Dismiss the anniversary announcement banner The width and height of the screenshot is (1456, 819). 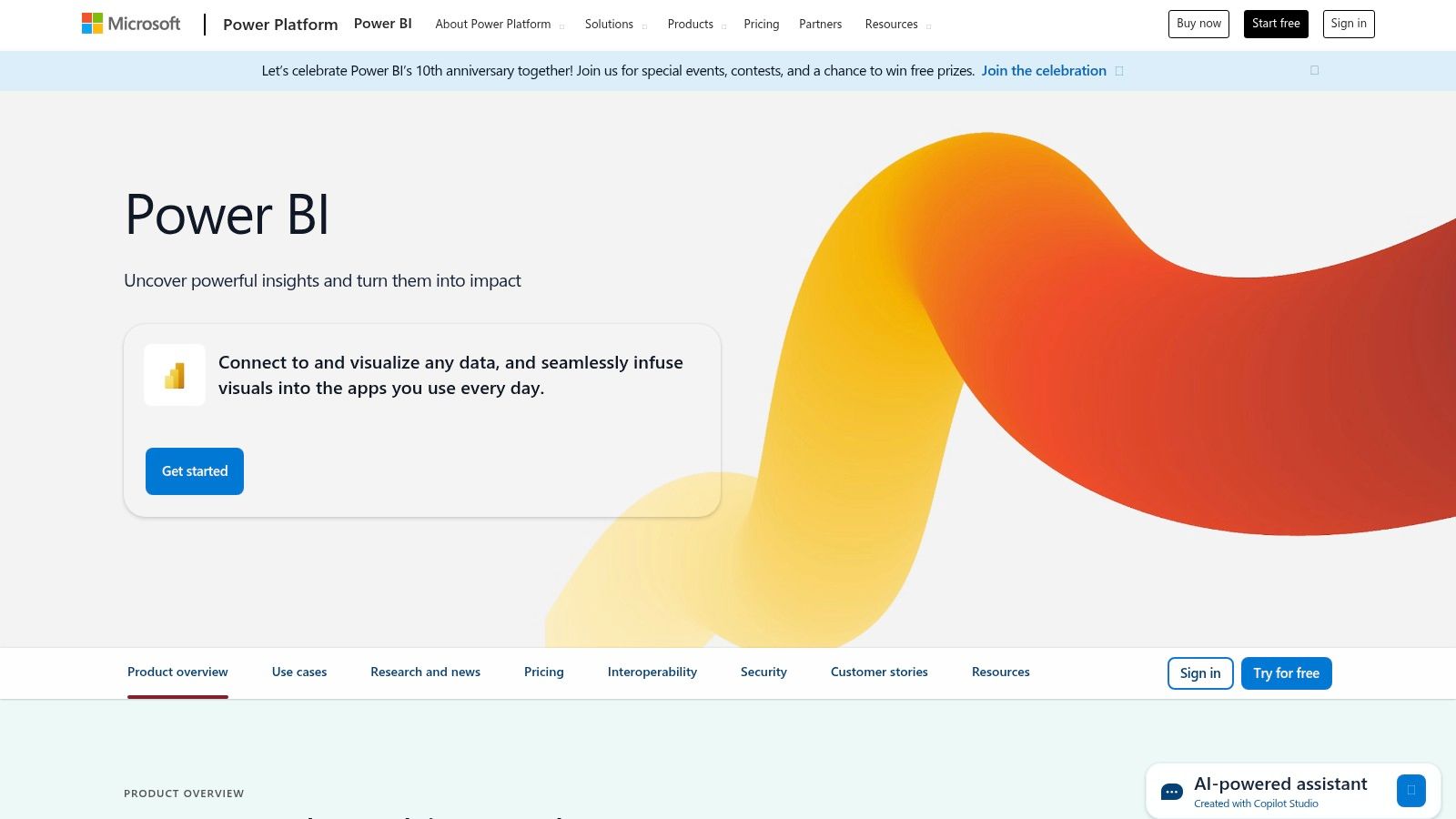[x=1314, y=70]
